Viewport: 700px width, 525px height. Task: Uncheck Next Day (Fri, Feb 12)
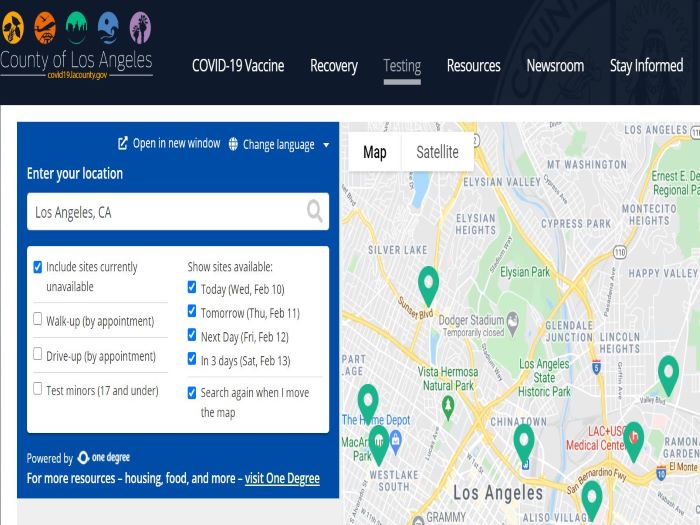pos(192,334)
